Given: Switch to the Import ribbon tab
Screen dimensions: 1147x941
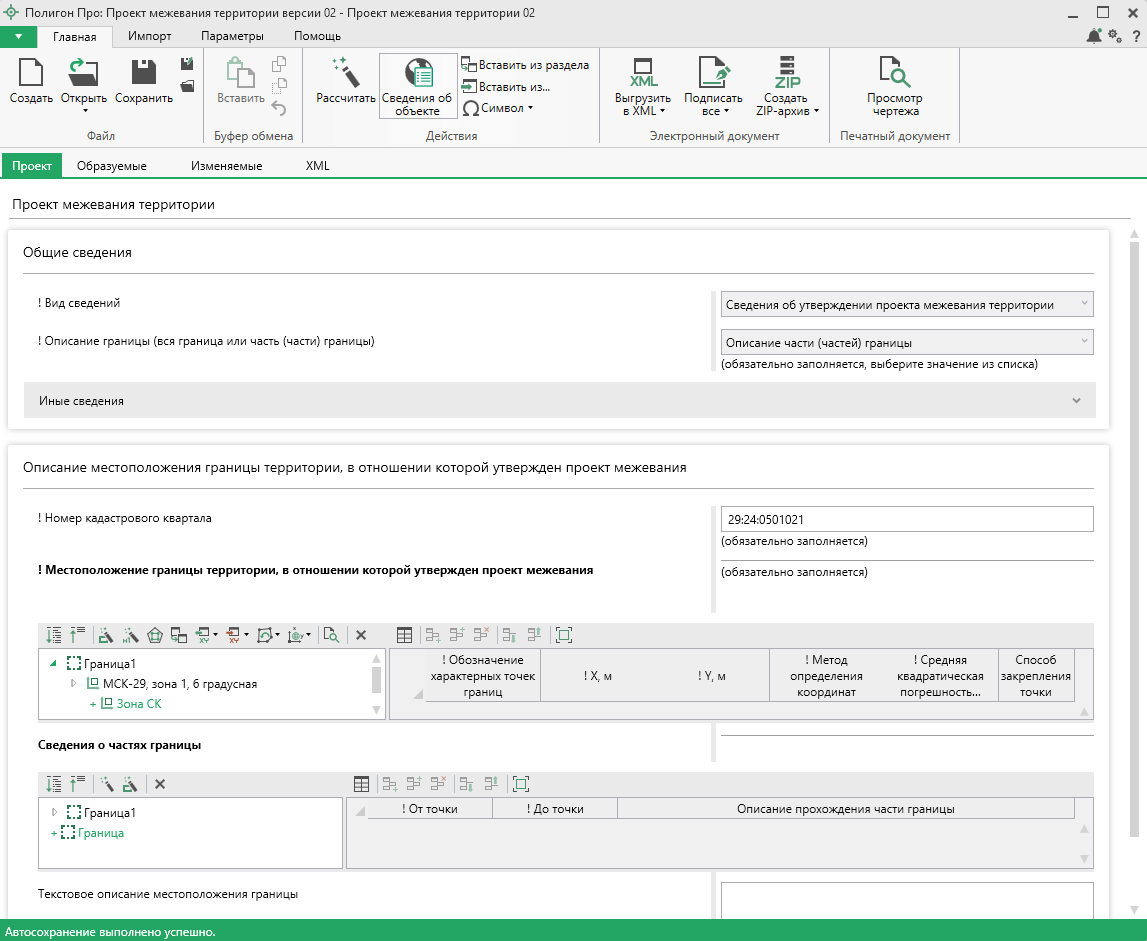Looking at the screenshot, I should (150, 36).
